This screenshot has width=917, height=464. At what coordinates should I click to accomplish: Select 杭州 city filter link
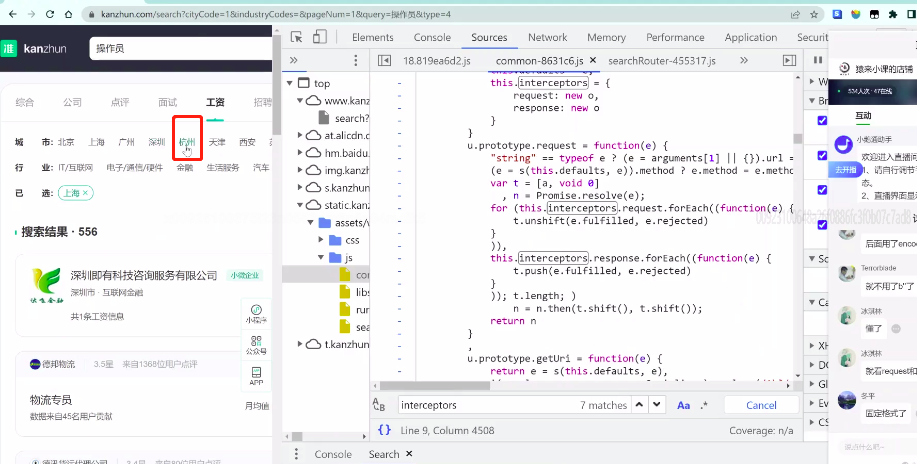[x=187, y=142]
